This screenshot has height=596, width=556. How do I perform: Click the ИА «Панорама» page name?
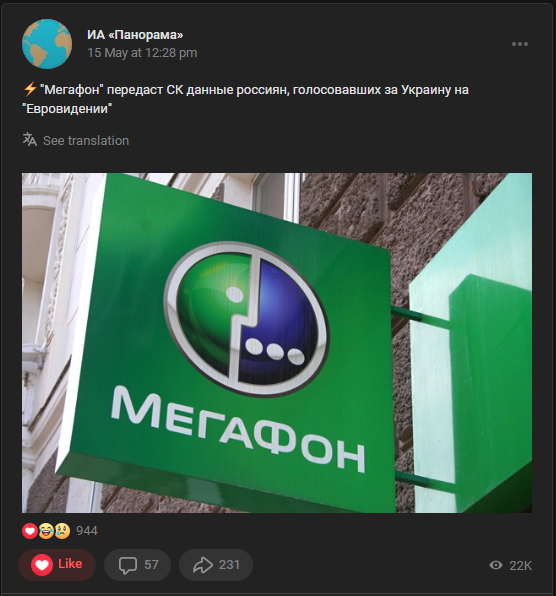[135, 35]
